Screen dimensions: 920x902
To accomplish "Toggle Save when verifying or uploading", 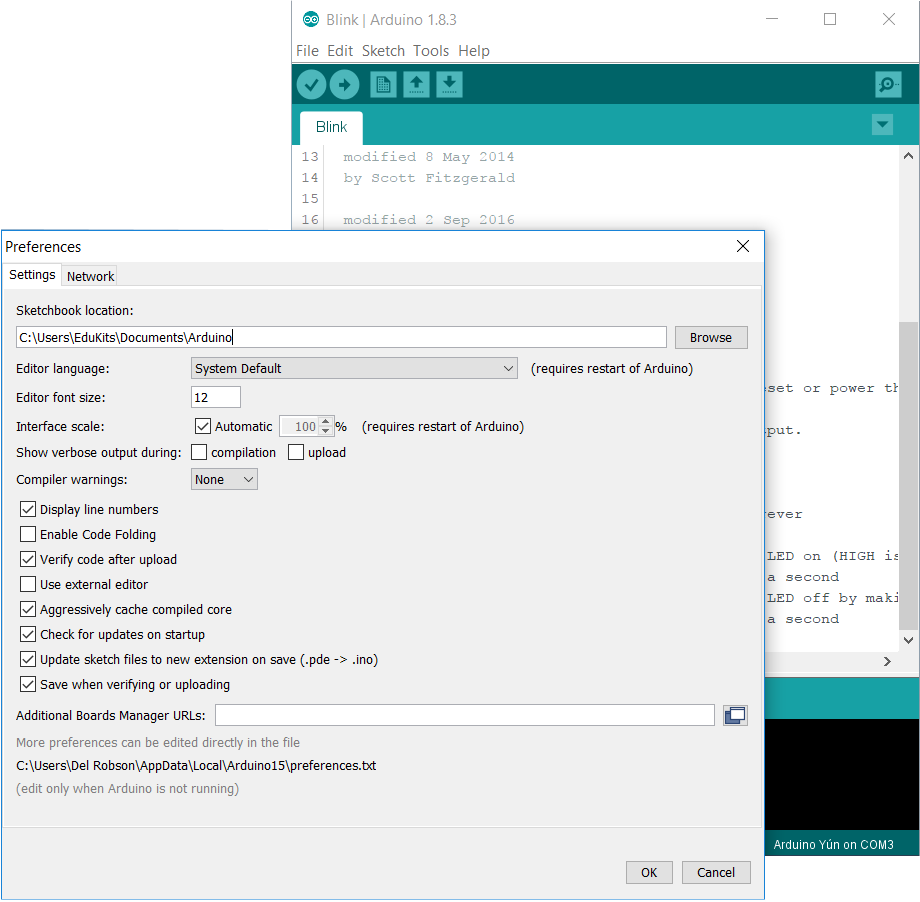I will [28, 684].
